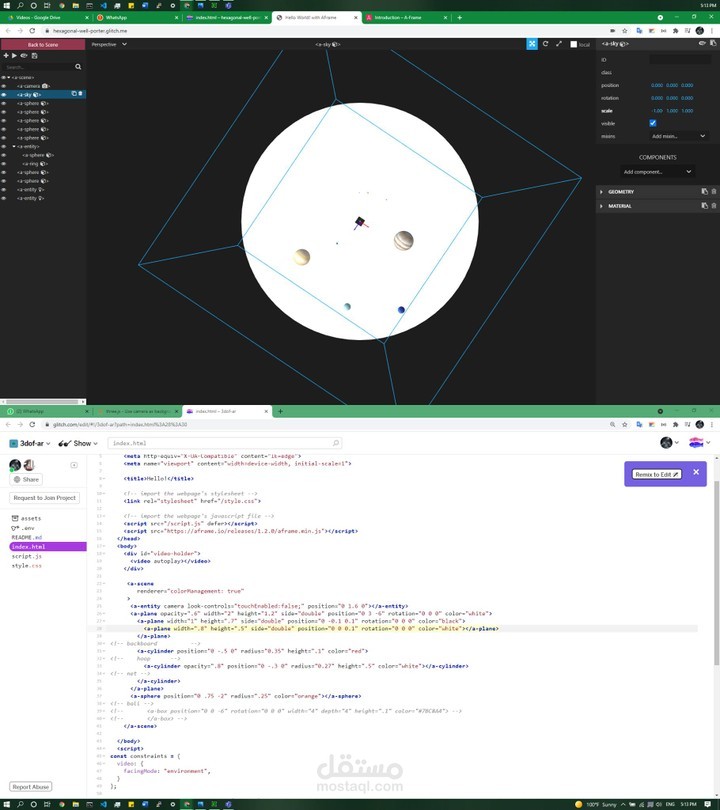Switch to Videos - Google Drive tab
The height and width of the screenshot is (810, 720).
click(46, 18)
